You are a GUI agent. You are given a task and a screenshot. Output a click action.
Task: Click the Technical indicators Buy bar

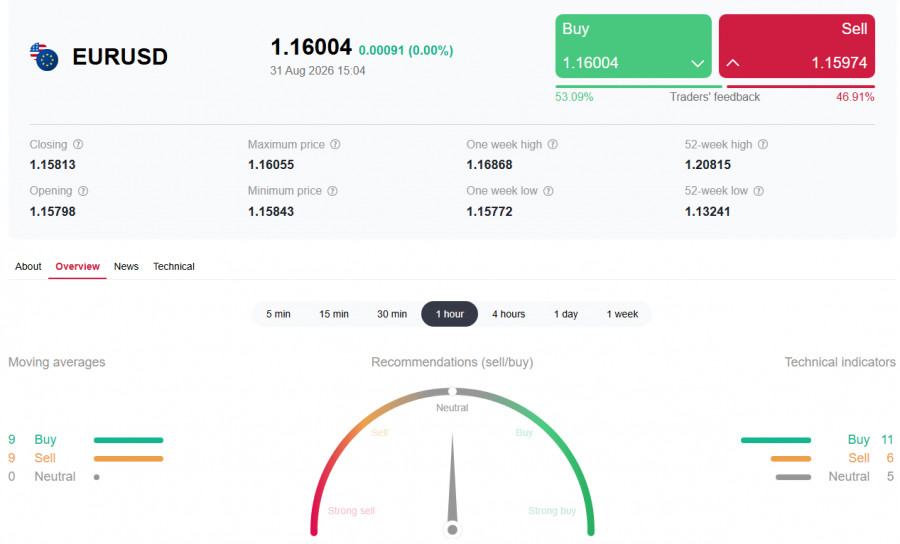point(776,440)
